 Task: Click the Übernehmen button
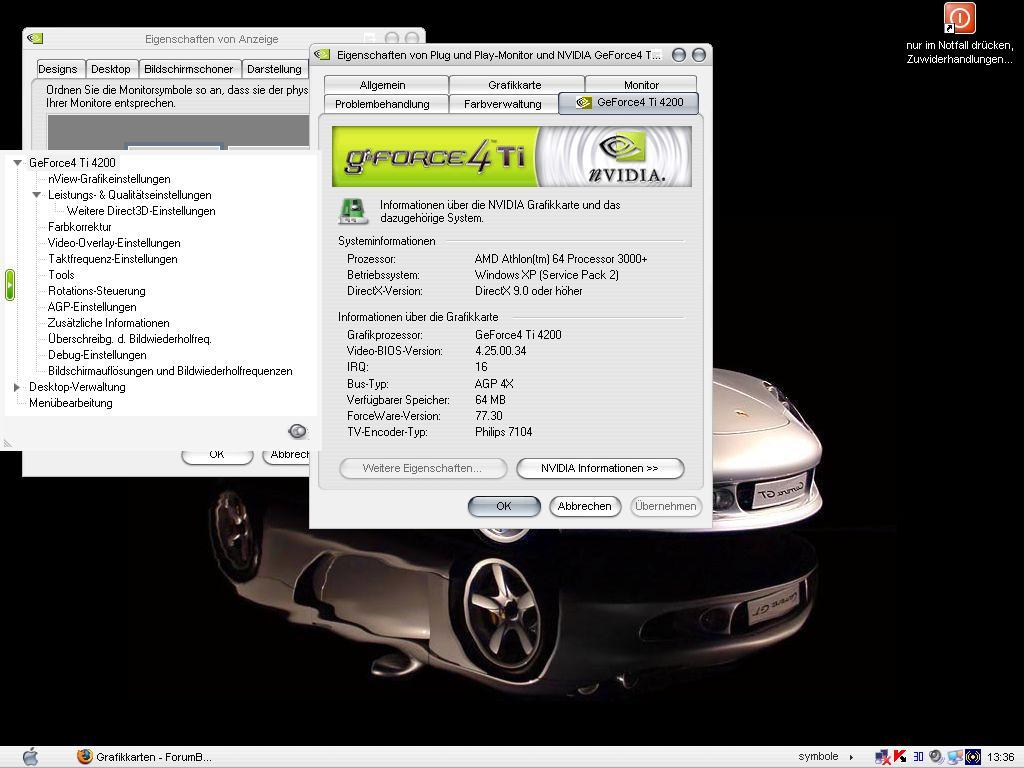[665, 506]
